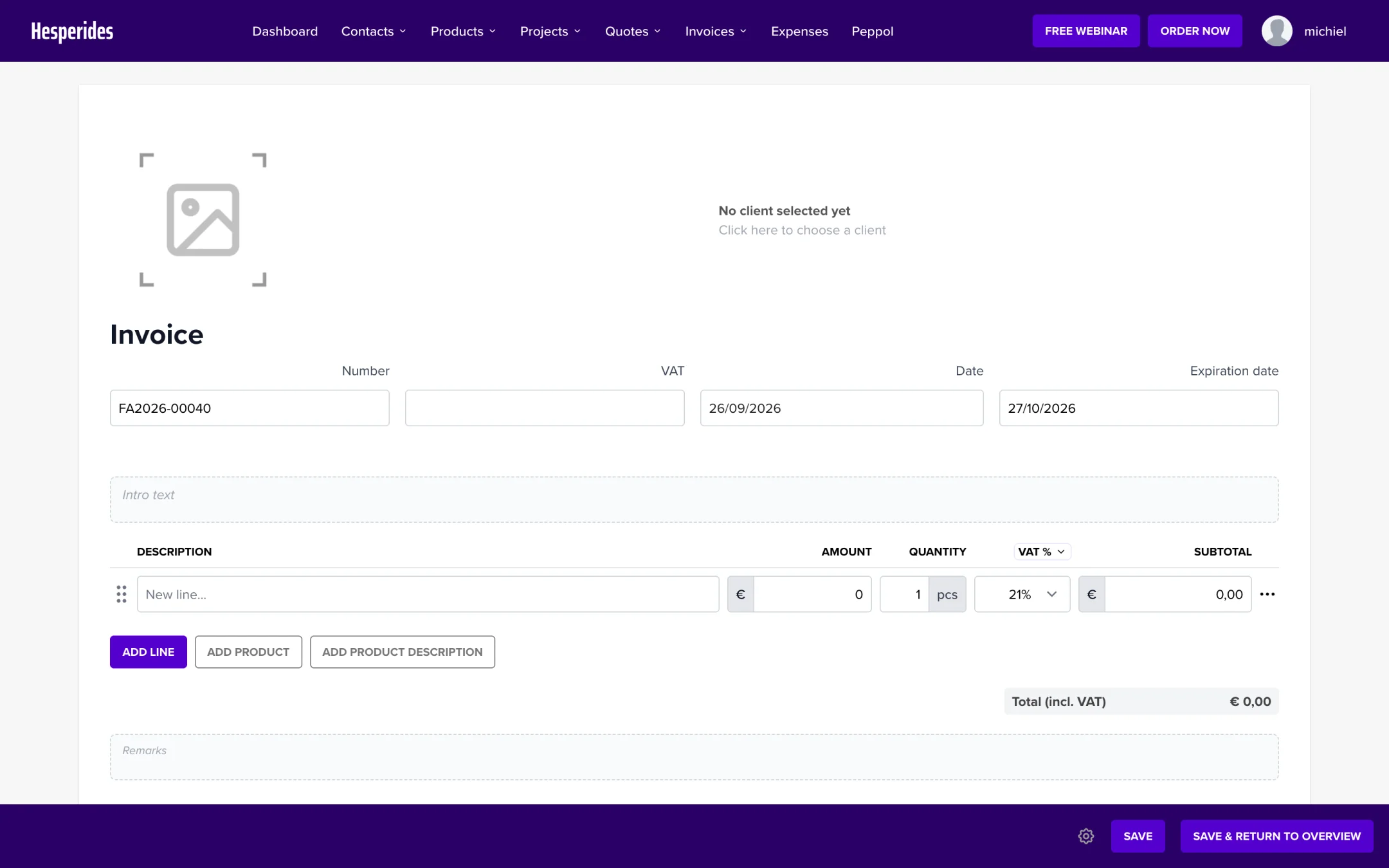Open the Peppol page
This screenshot has width=1389, height=868.
(x=872, y=31)
